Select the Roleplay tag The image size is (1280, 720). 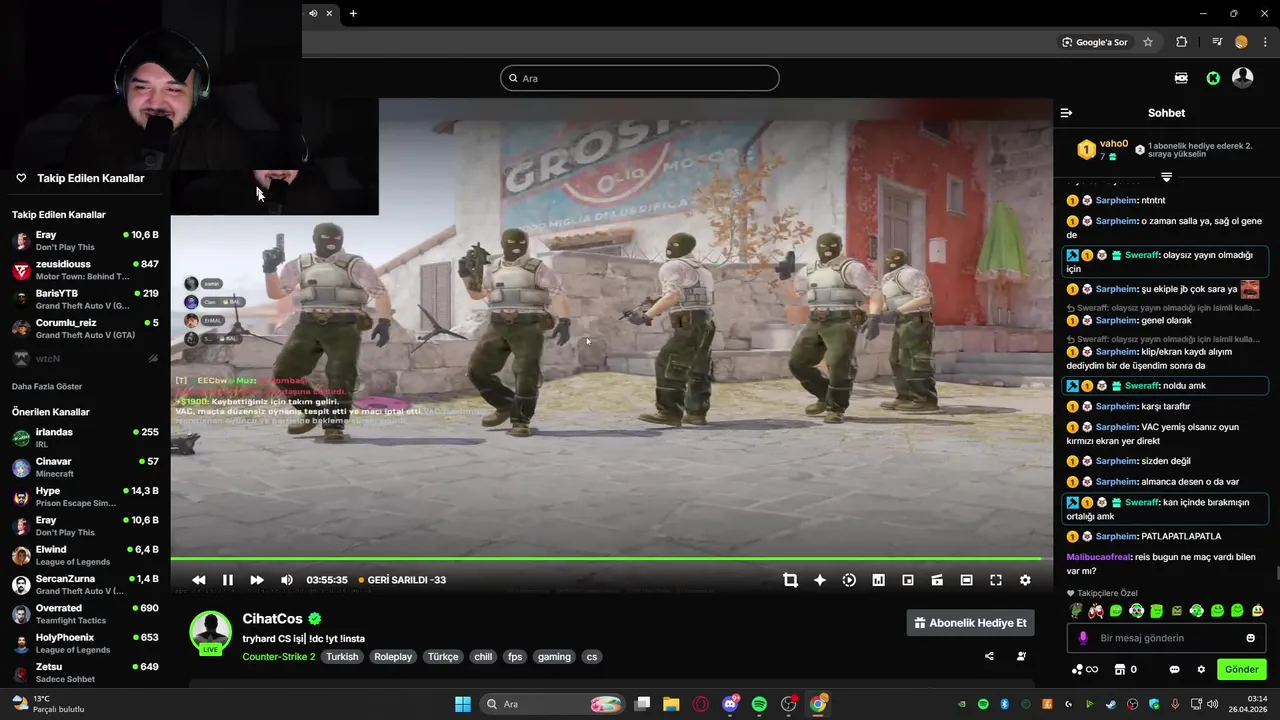[393, 657]
